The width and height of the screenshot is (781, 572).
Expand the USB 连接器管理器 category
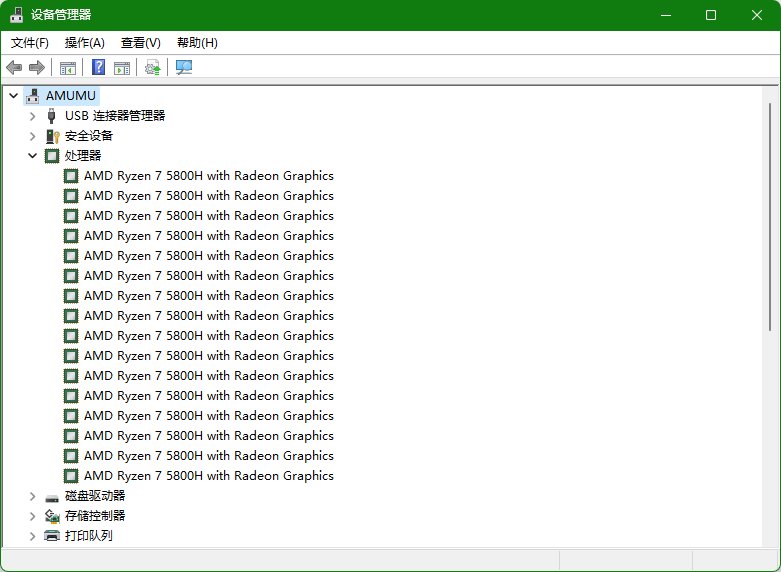[33, 116]
